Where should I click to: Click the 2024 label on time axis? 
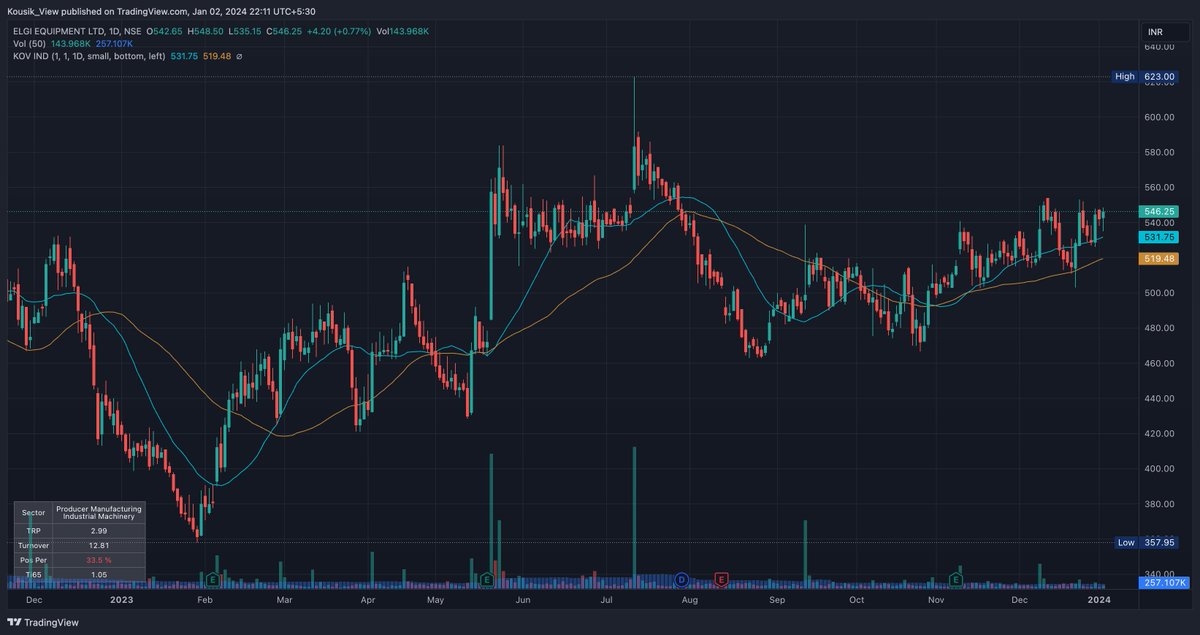pyautogui.click(x=1099, y=600)
